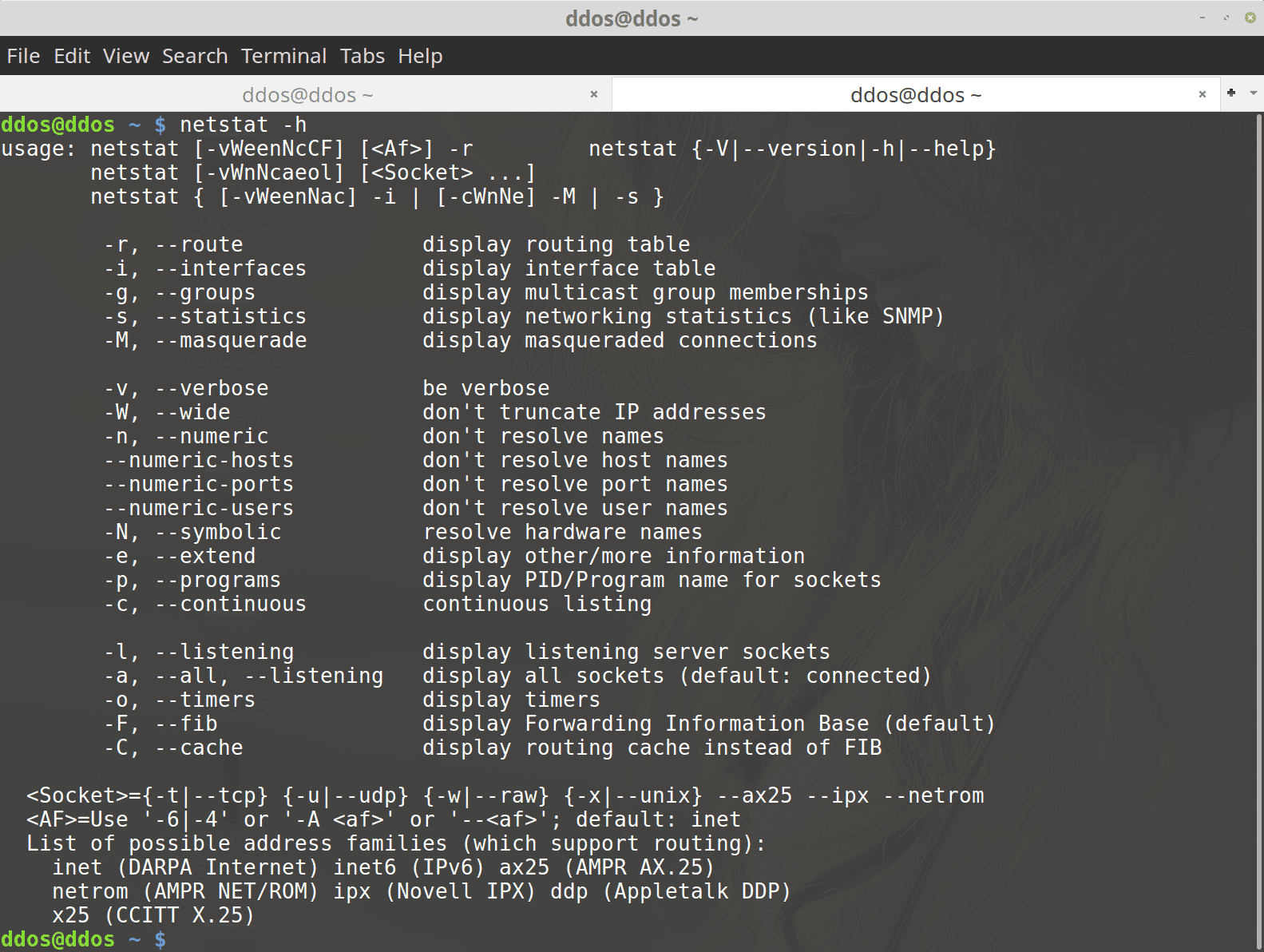Open the Tabs menu
Viewport: 1264px width, 952px height.
363,56
